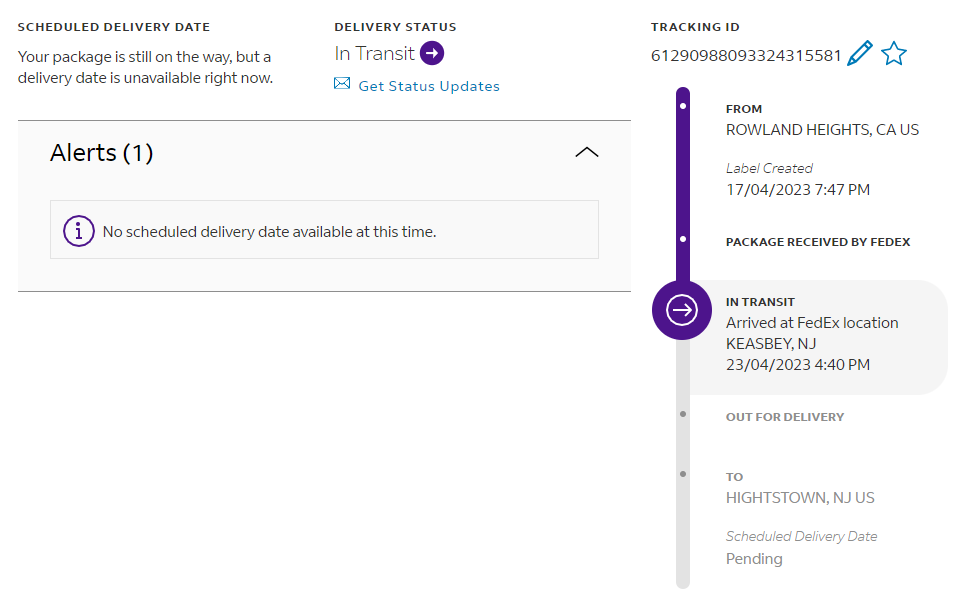Click the Out for Delivery timeline dot

683,413
